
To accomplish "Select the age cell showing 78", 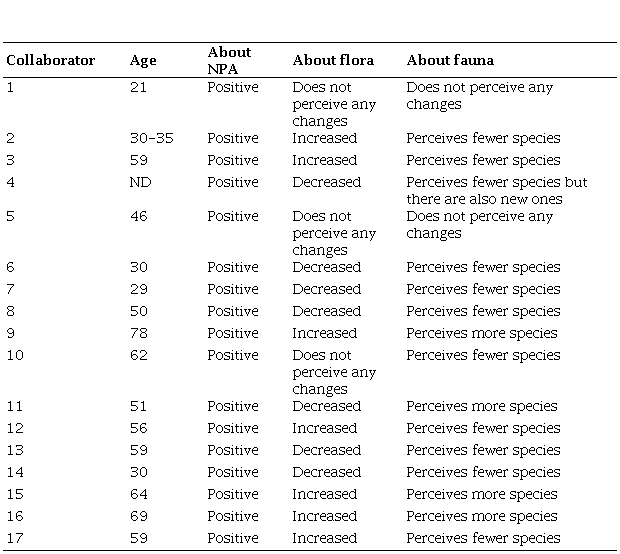I will (139, 333).
